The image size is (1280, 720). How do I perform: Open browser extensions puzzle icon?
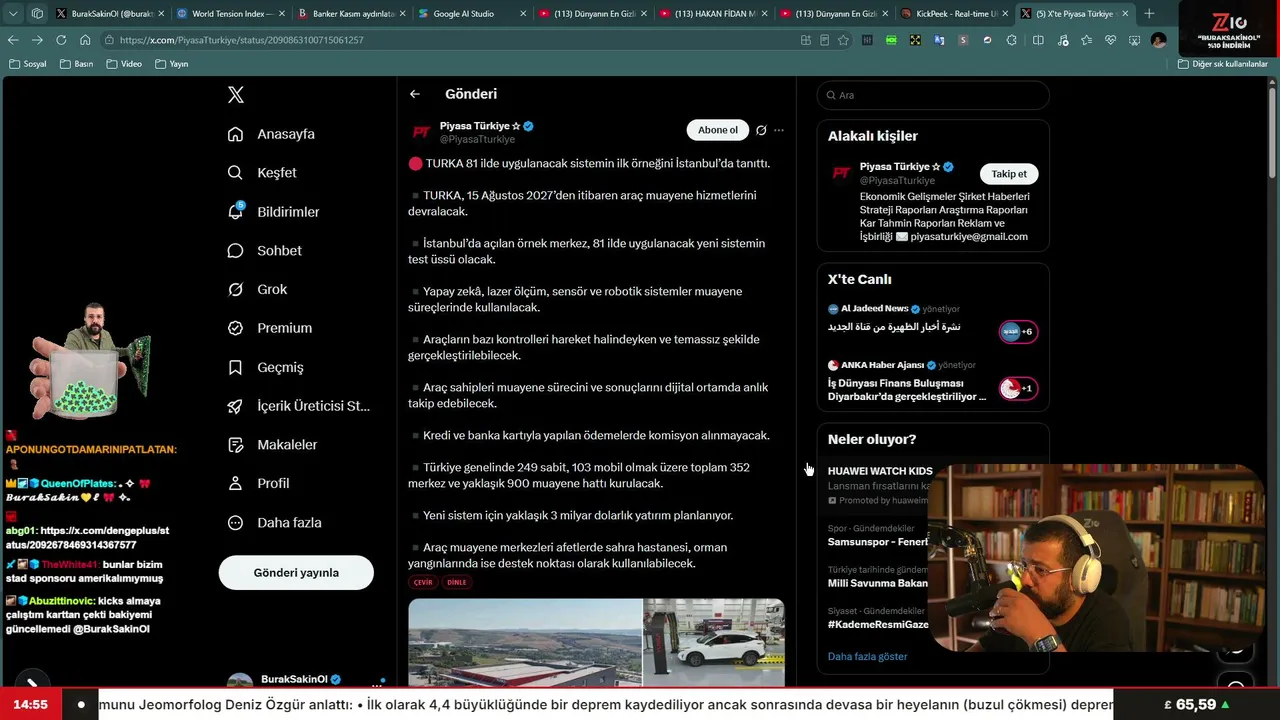(x=1011, y=40)
